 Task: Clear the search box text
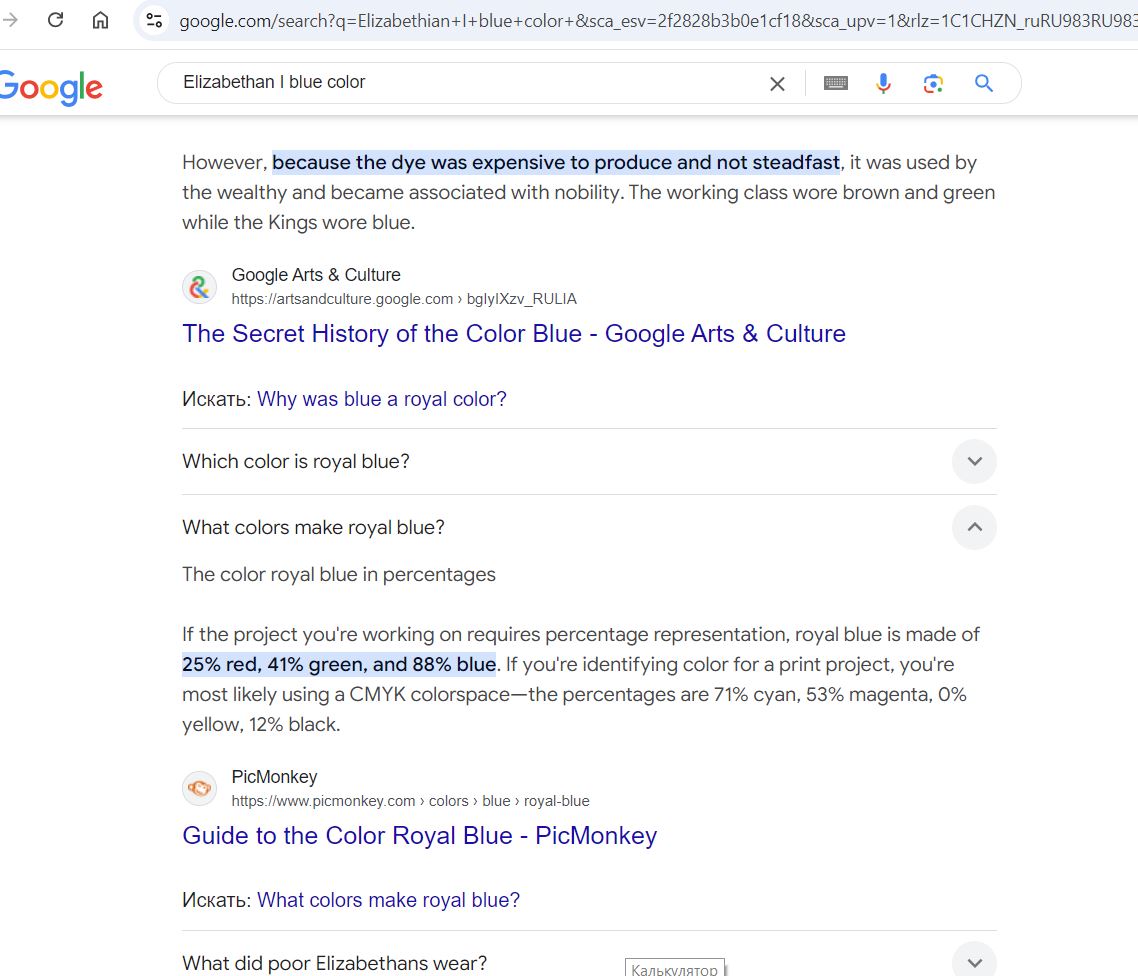pos(777,84)
